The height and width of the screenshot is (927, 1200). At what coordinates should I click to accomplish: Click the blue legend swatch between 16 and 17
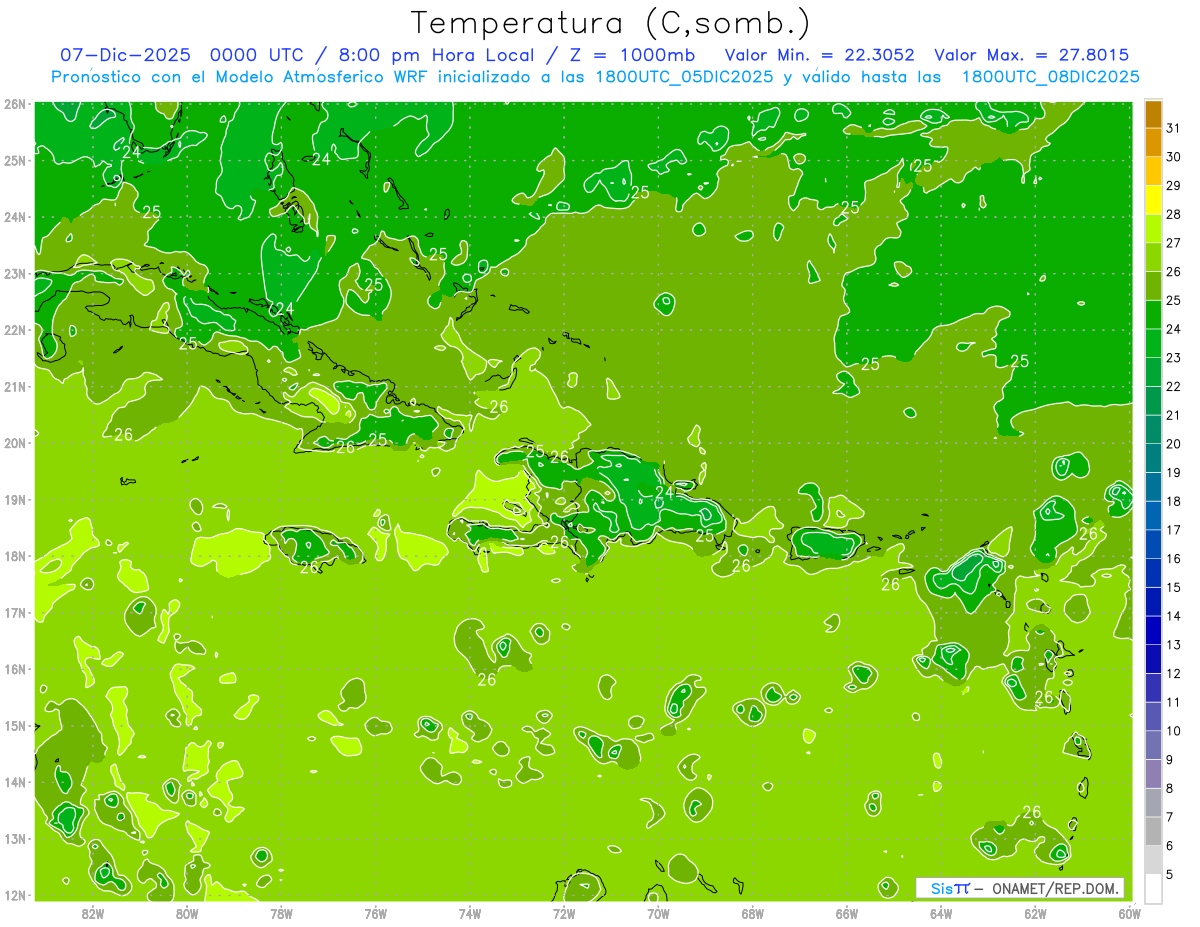(1153, 544)
